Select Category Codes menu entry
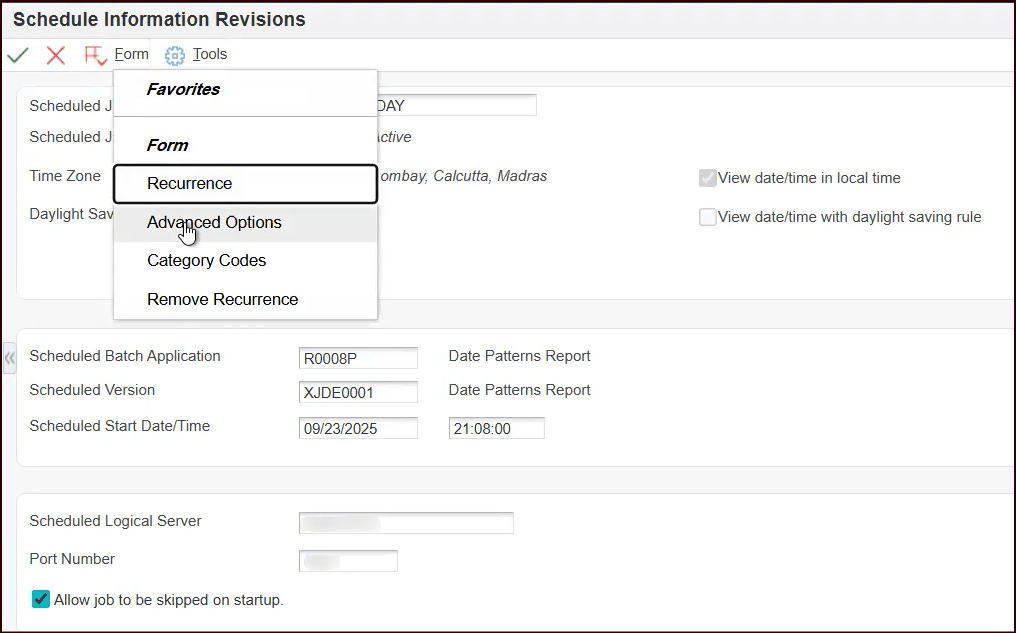The width and height of the screenshot is (1016, 633). coord(246,260)
